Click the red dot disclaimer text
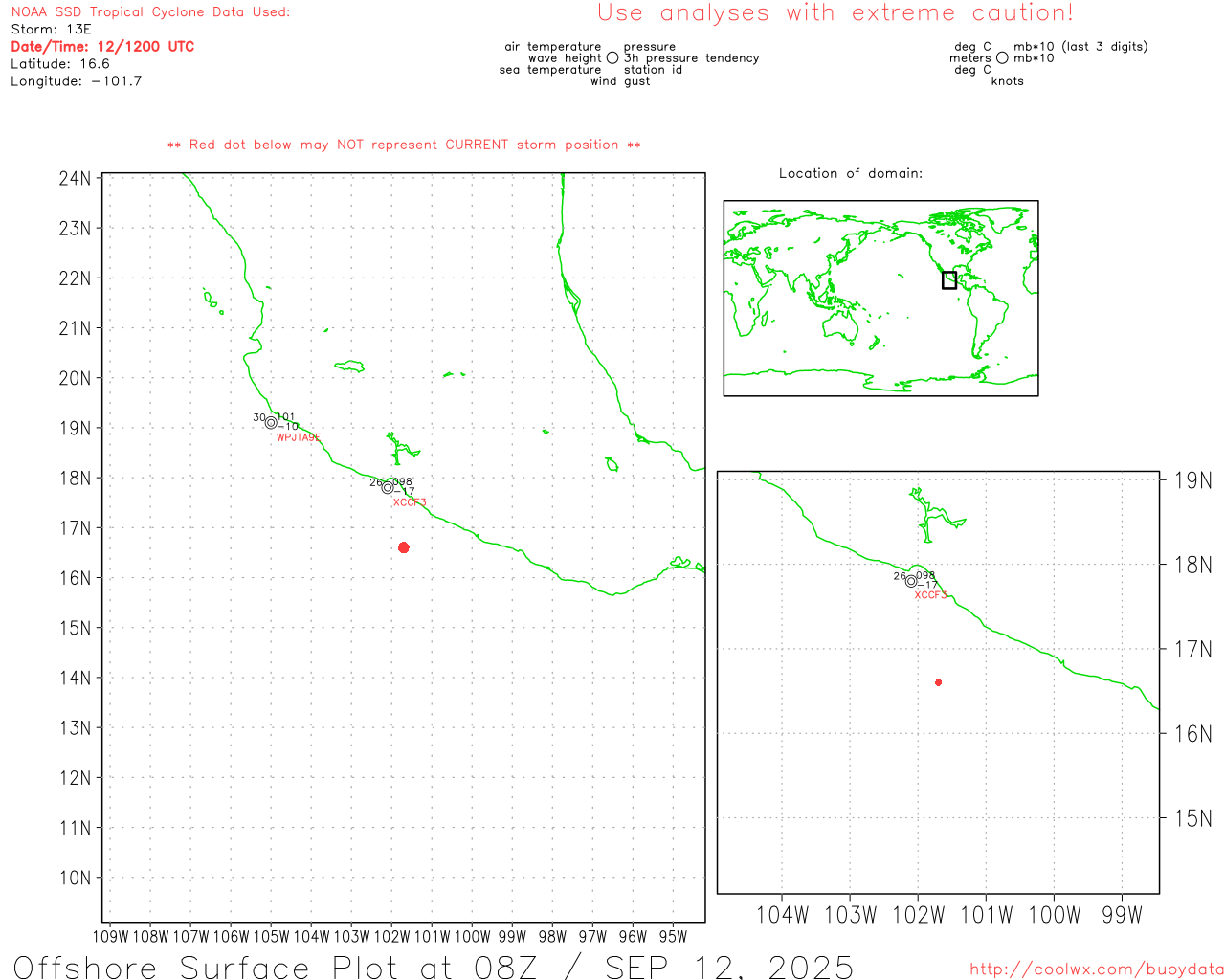Image resolution: width=1225 pixels, height=980 pixels. click(404, 145)
